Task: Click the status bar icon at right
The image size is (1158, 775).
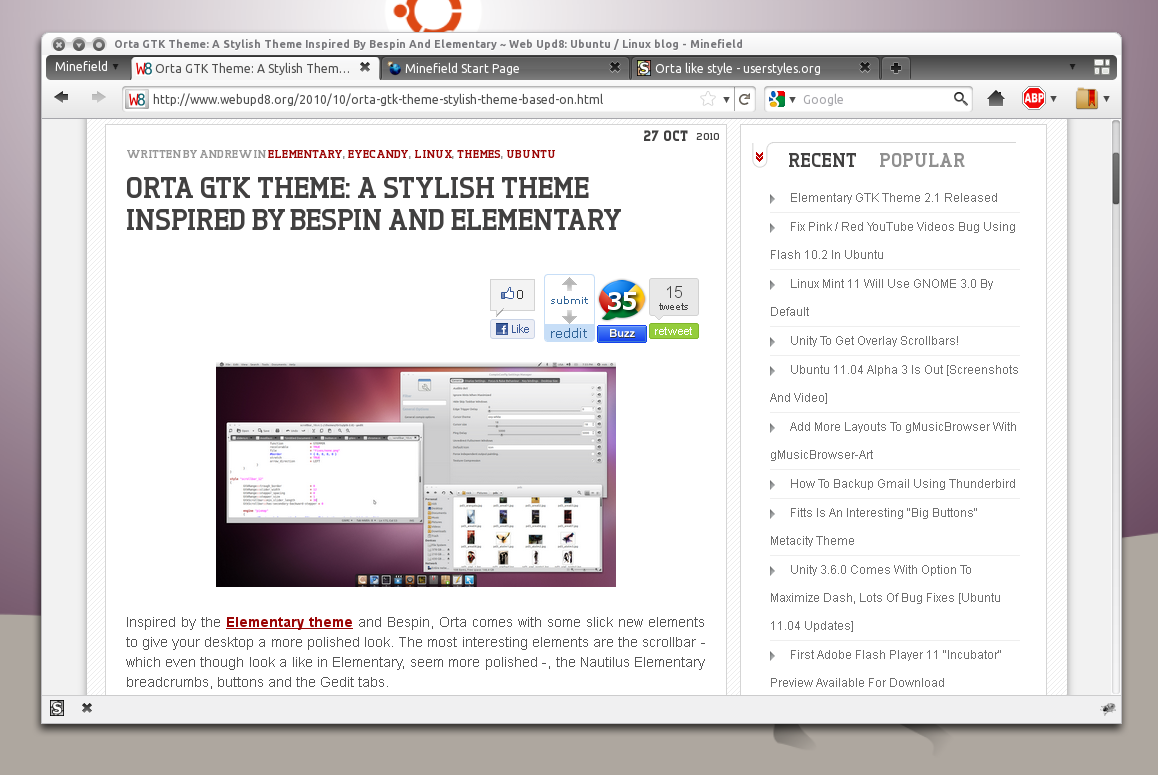Action: [1108, 709]
